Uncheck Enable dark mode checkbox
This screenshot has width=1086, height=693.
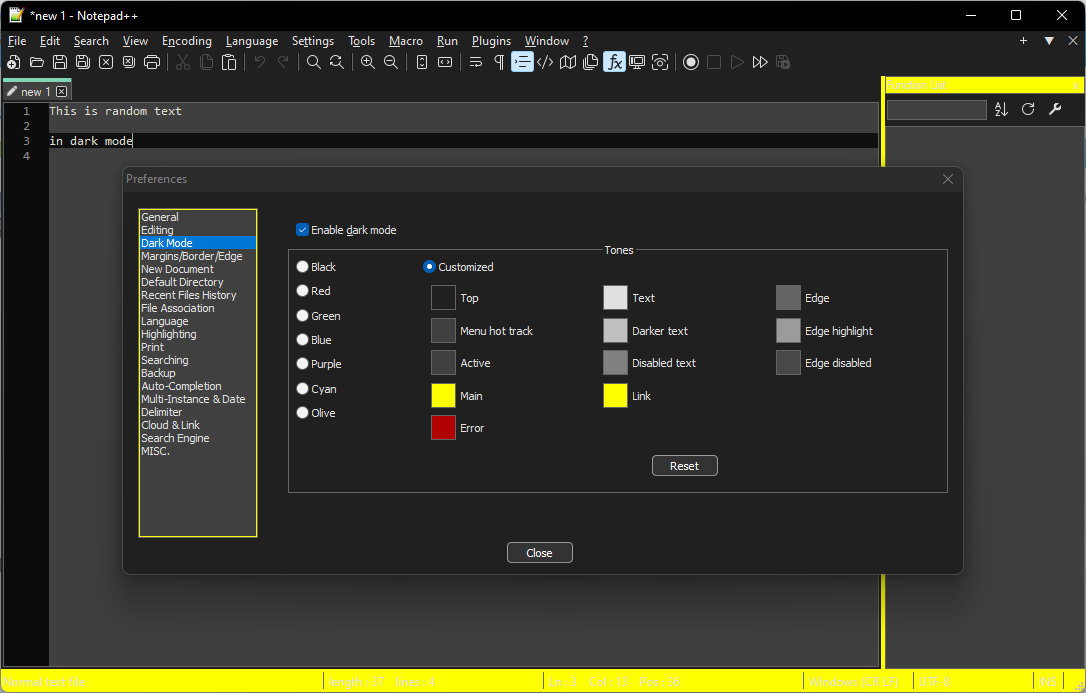point(302,230)
